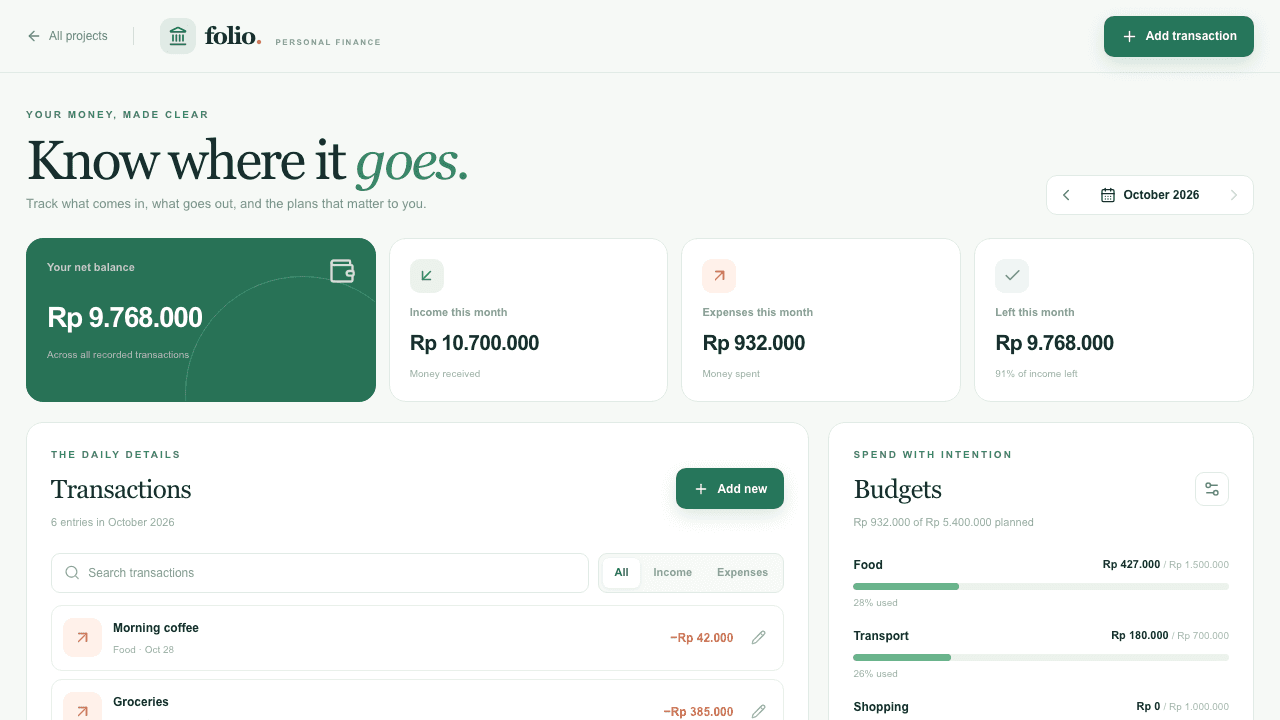Click the Rp 9.768.000 net balance amount
Viewport: 1280px width, 720px height.
[x=125, y=318]
